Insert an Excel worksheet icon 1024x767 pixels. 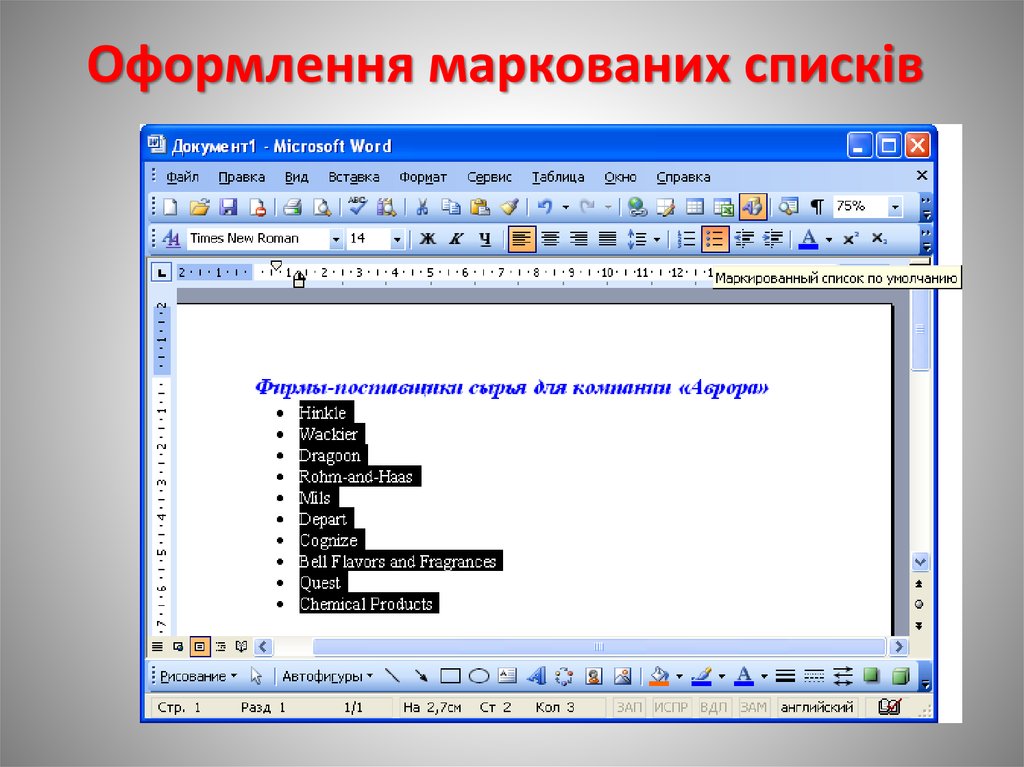tap(723, 207)
